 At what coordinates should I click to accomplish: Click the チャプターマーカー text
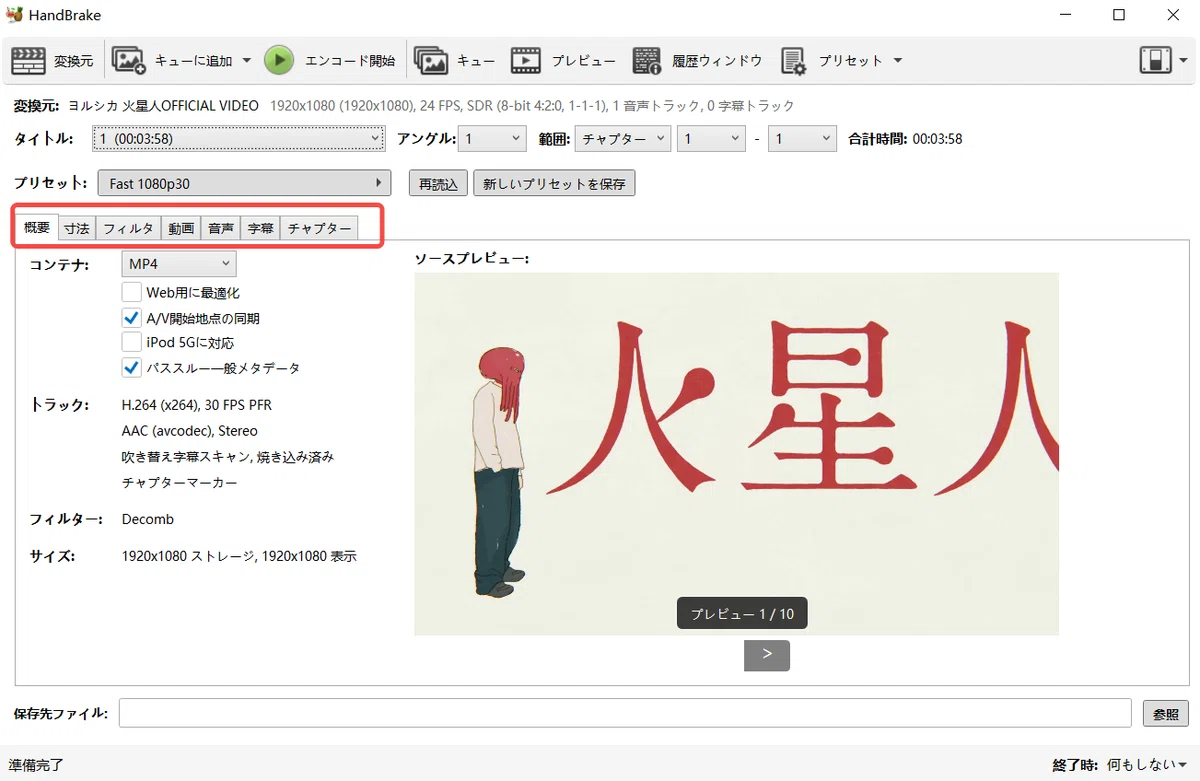pos(179,482)
